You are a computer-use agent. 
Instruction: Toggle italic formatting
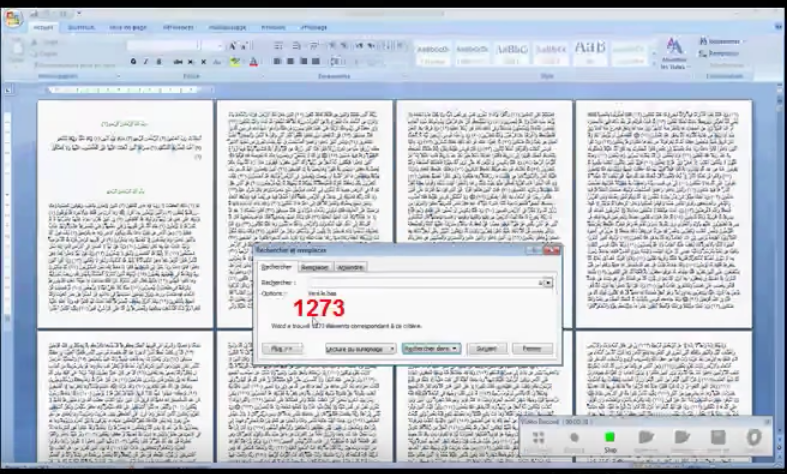[x=146, y=61]
